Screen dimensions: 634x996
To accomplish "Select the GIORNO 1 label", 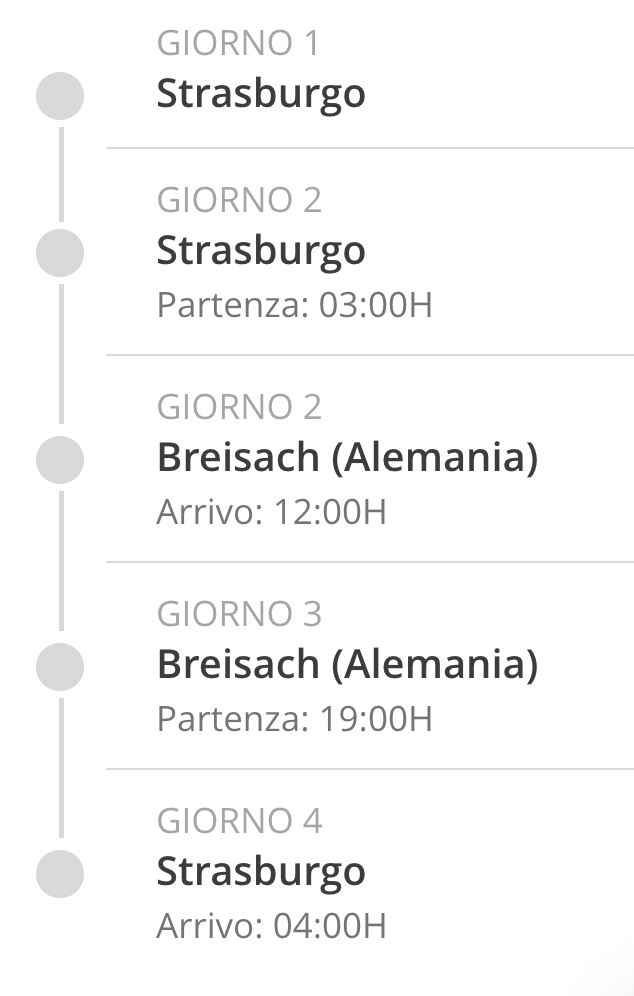I will click(x=238, y=43).
